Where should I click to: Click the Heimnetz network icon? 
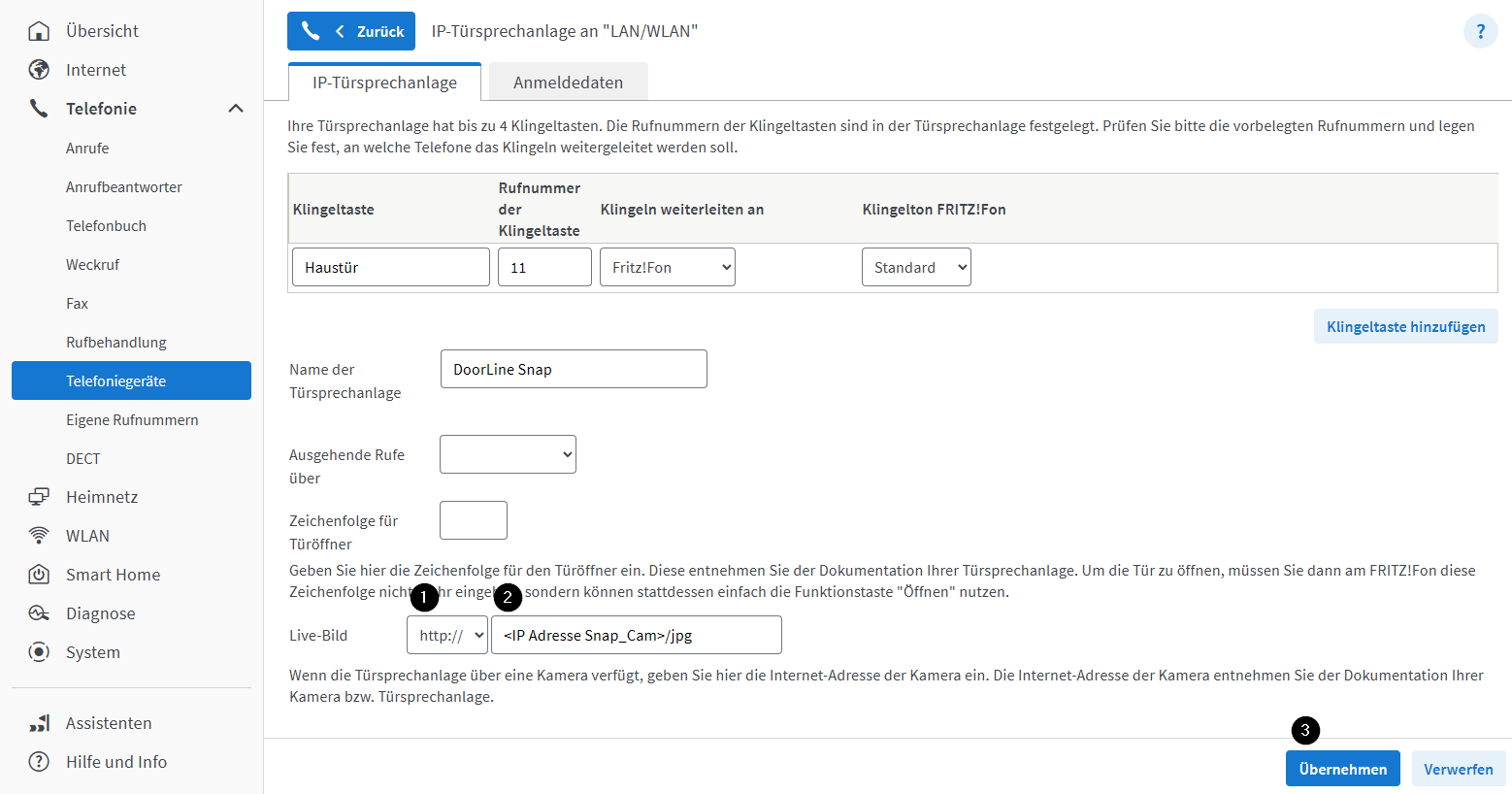tap(39, 497)
